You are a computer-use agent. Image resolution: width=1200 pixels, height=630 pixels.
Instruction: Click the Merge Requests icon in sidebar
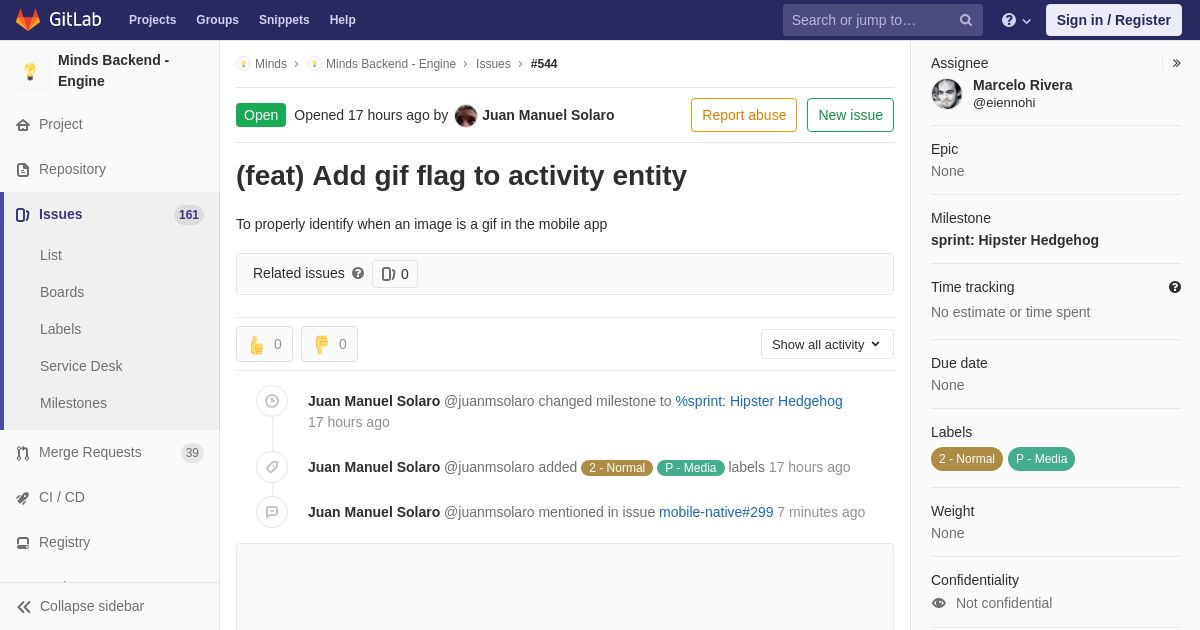[x=23, y=453]
